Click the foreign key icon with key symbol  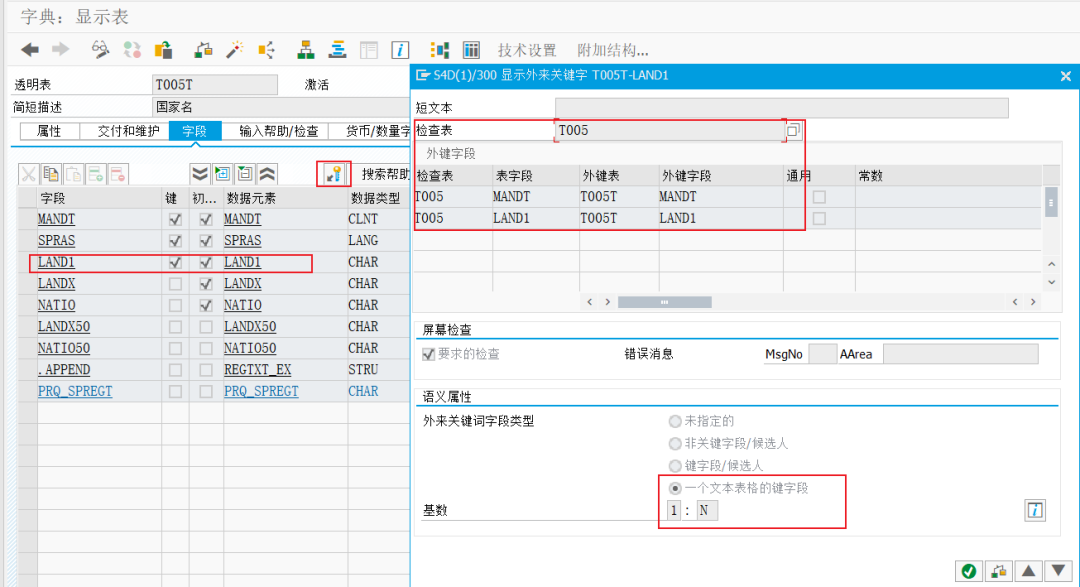coord(334,174)
